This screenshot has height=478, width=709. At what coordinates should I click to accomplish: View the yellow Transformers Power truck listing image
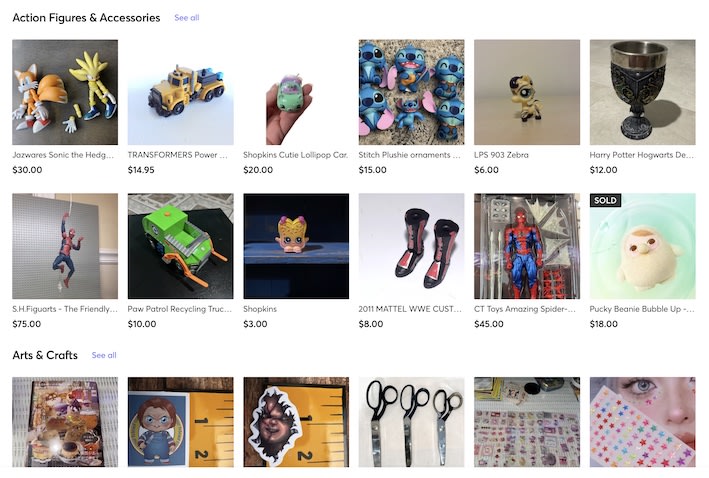tap(180, 92)
